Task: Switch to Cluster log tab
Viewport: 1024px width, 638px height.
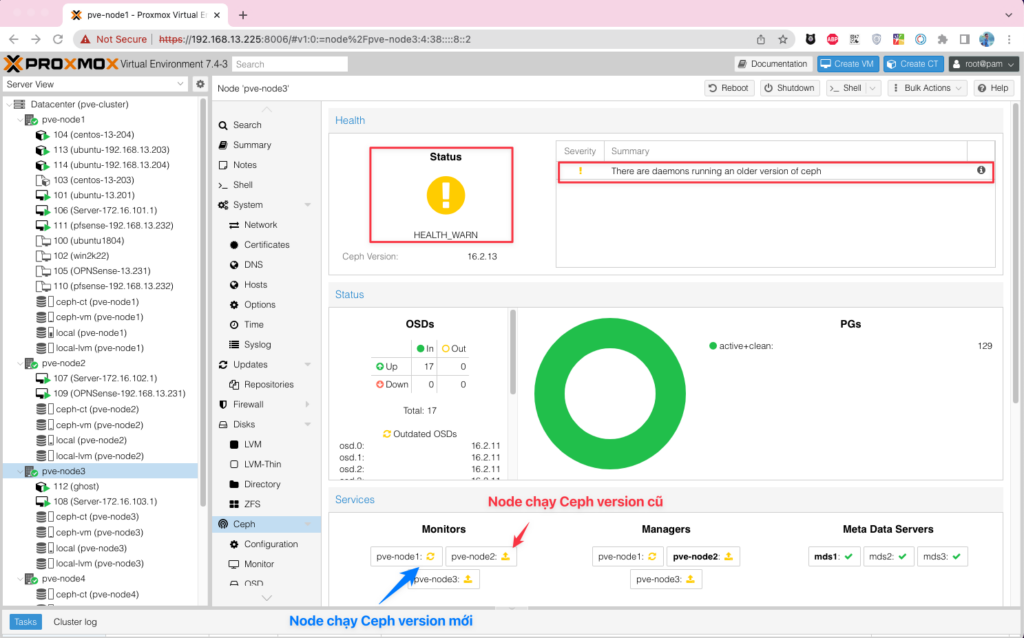Action: pos(75,622)
